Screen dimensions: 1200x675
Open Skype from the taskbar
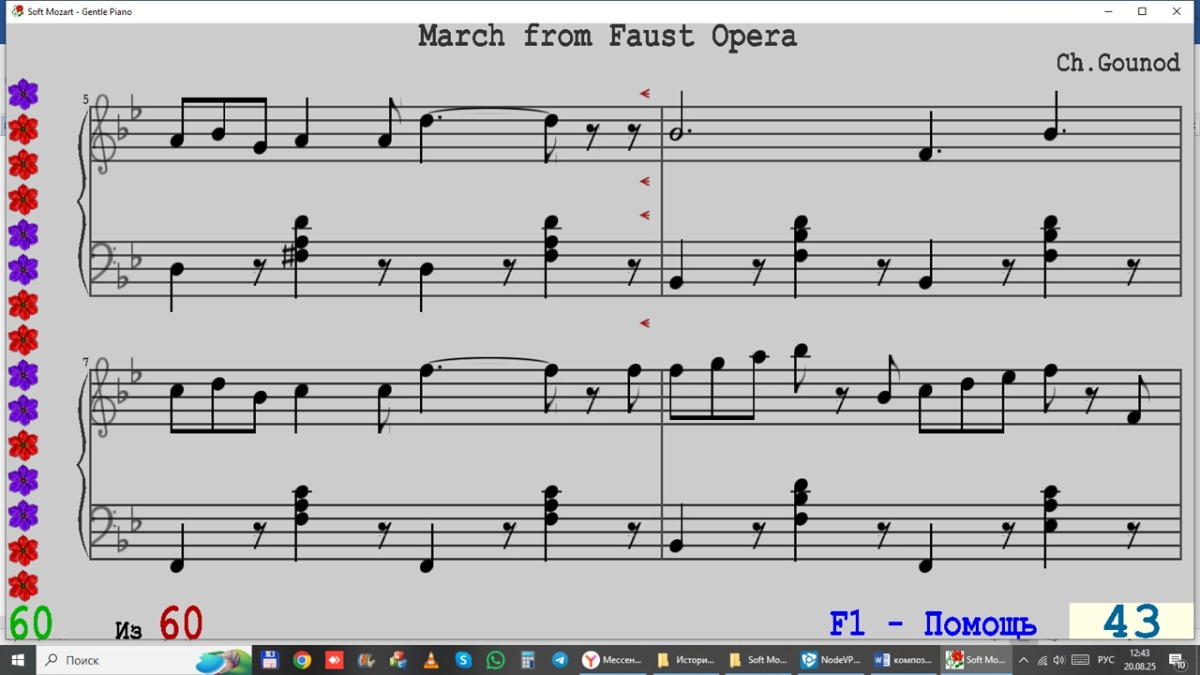(x=463, y=660)
